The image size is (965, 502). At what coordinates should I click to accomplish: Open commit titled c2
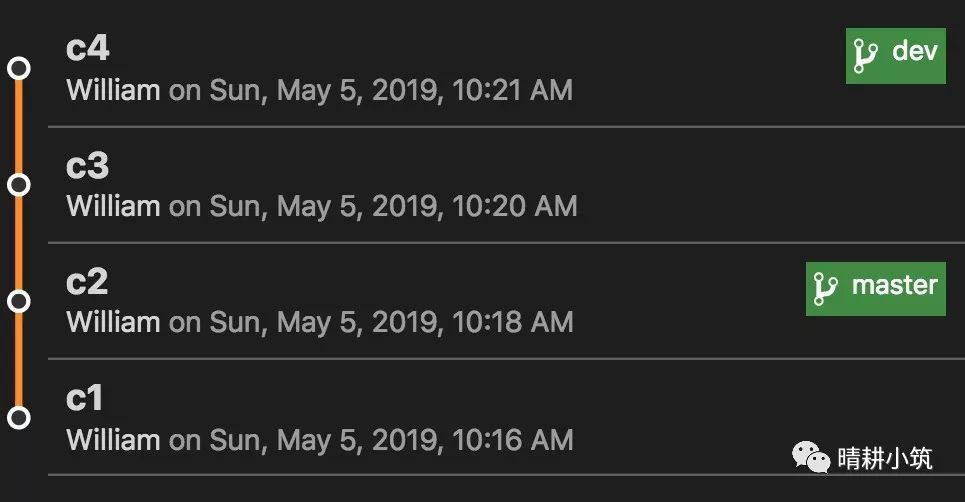pyautogui.click(x=87, y=282)
